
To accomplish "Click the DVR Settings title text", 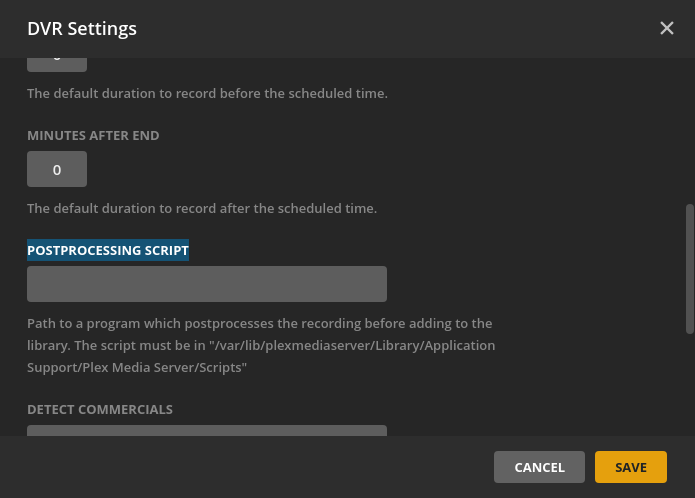I will [82, 29].
